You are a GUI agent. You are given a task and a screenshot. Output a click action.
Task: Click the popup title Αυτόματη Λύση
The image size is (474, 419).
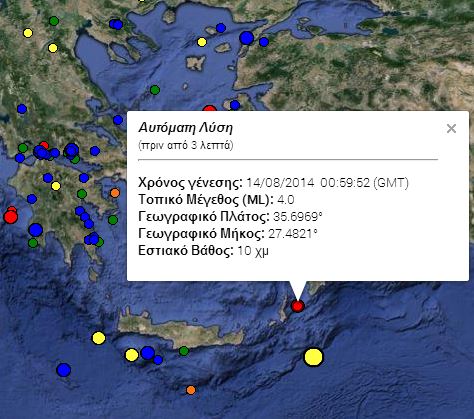186,128
